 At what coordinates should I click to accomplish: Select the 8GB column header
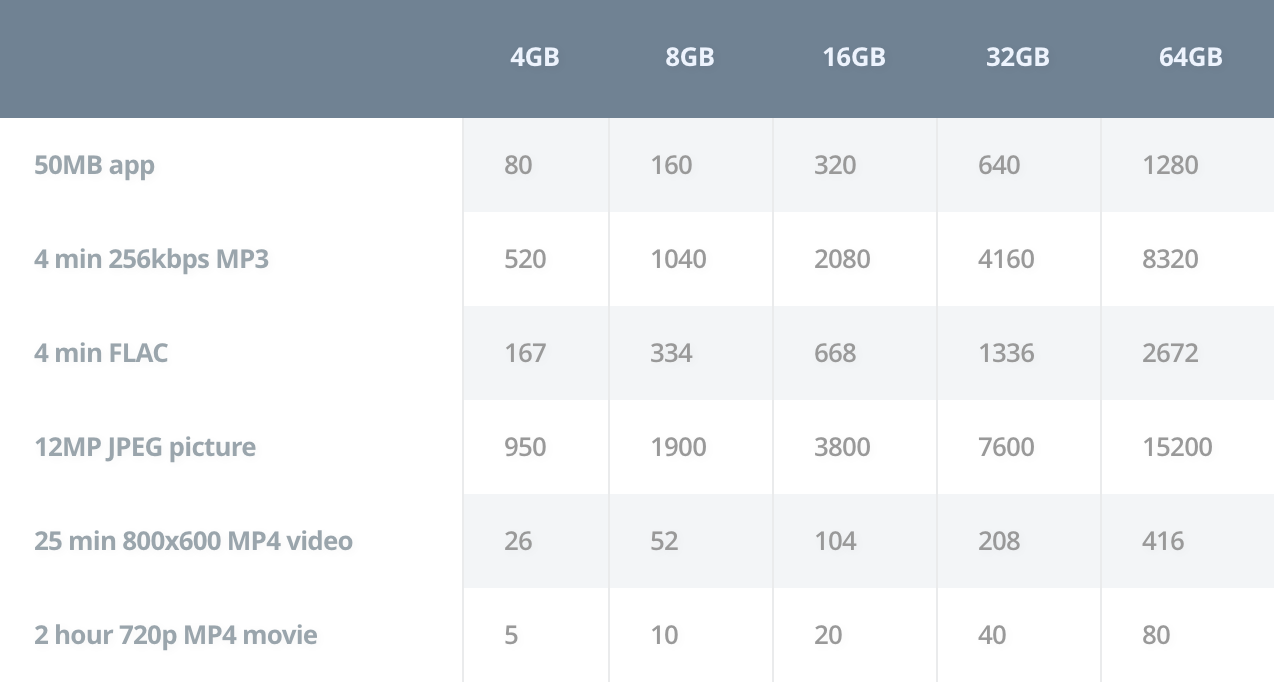pyautogui.click(x=690, y=57)
